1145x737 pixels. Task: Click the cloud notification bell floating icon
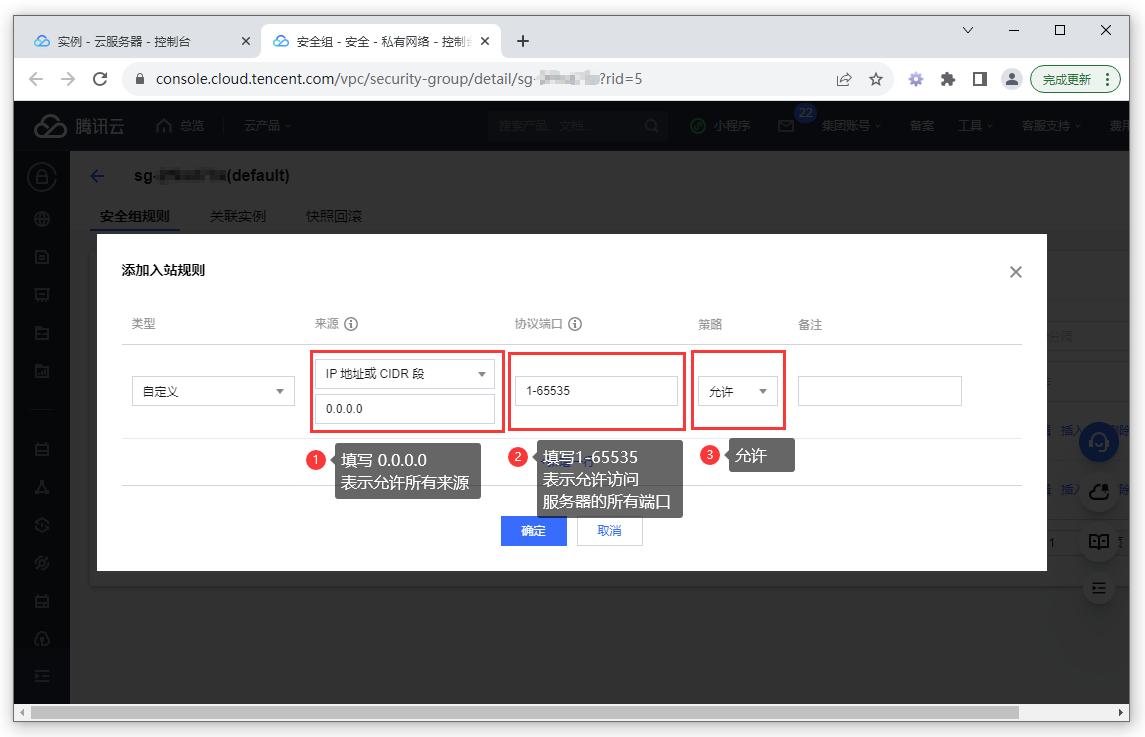pyautogui.click(x=1098, y=491)
